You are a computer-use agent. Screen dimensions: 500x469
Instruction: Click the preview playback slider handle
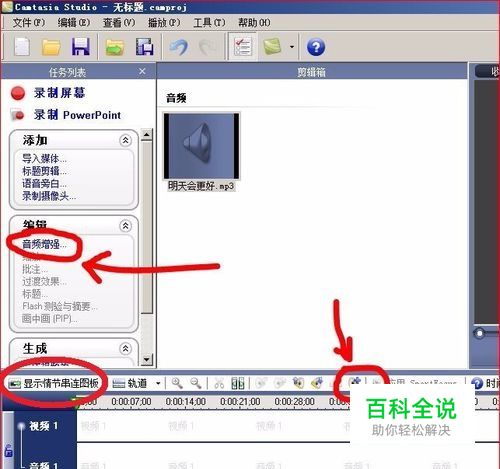click(480, 333)
